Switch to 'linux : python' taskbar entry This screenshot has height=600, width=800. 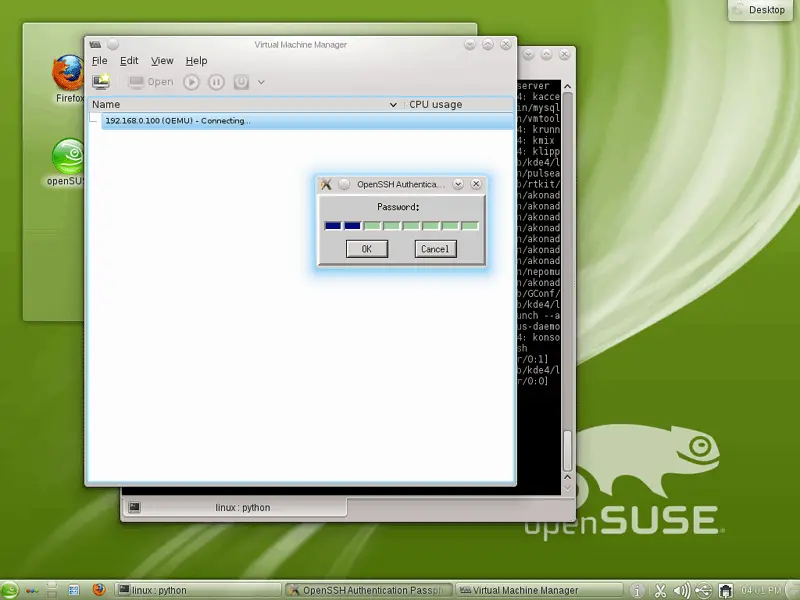pyautogui.click(x=197, y=590)
